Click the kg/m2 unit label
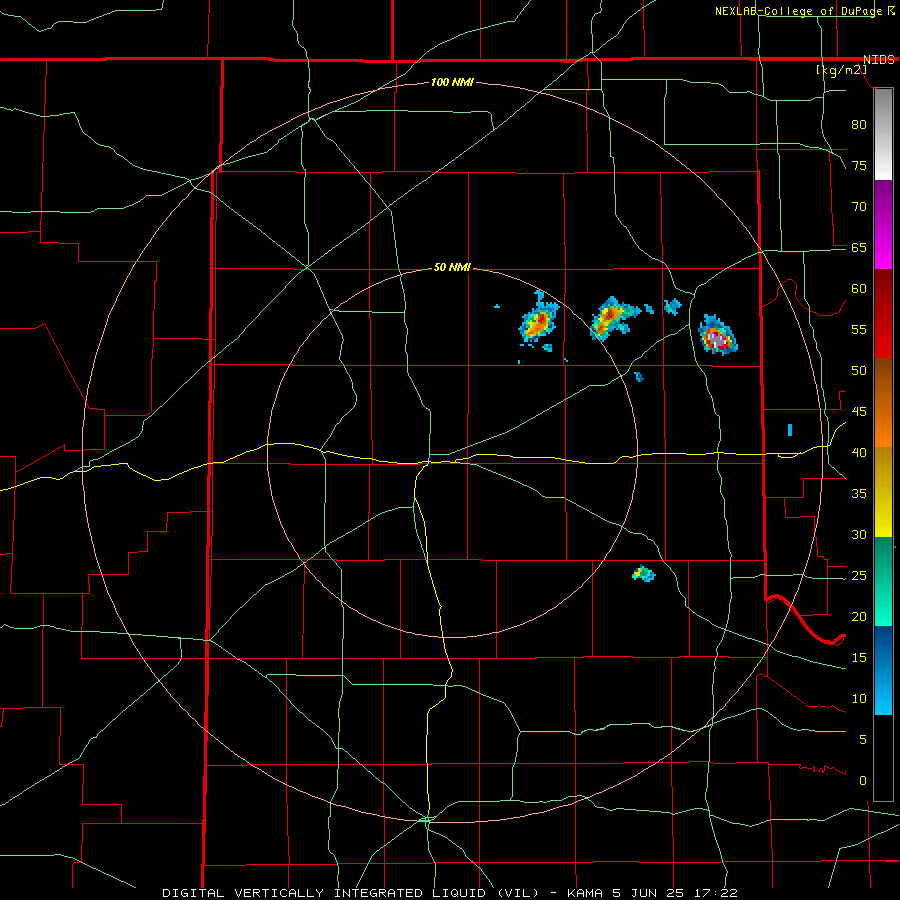The height and width of the screenshot is (900, 900). point(841,70)
